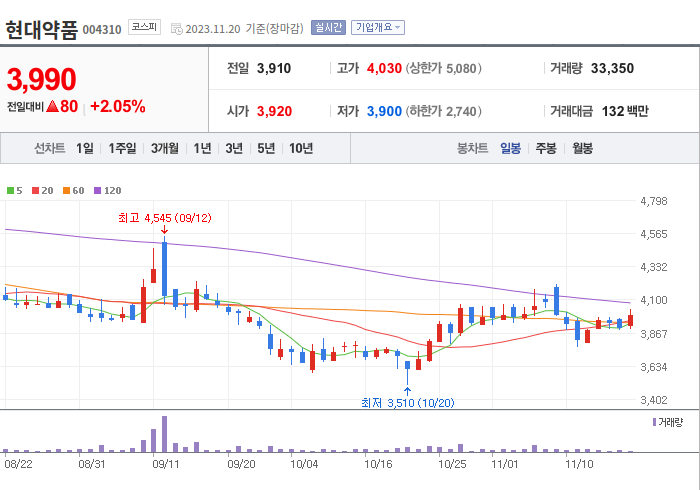
Task: Select the 1주일 line chart tab
Action: [x=122, y=148]
